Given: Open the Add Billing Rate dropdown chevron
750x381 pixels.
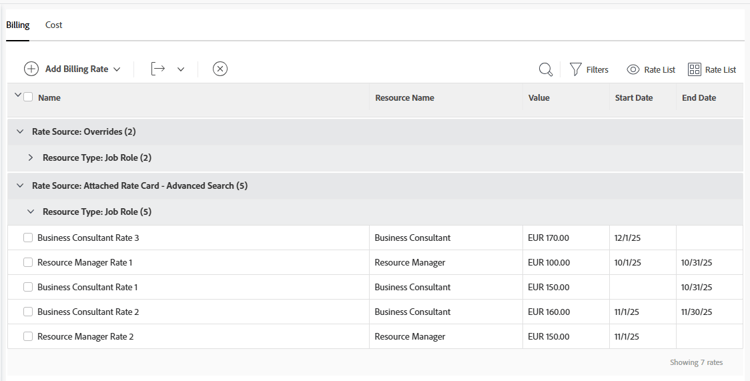Looking at the screenshot, I should pyautogui.click(x=117, y=69).
